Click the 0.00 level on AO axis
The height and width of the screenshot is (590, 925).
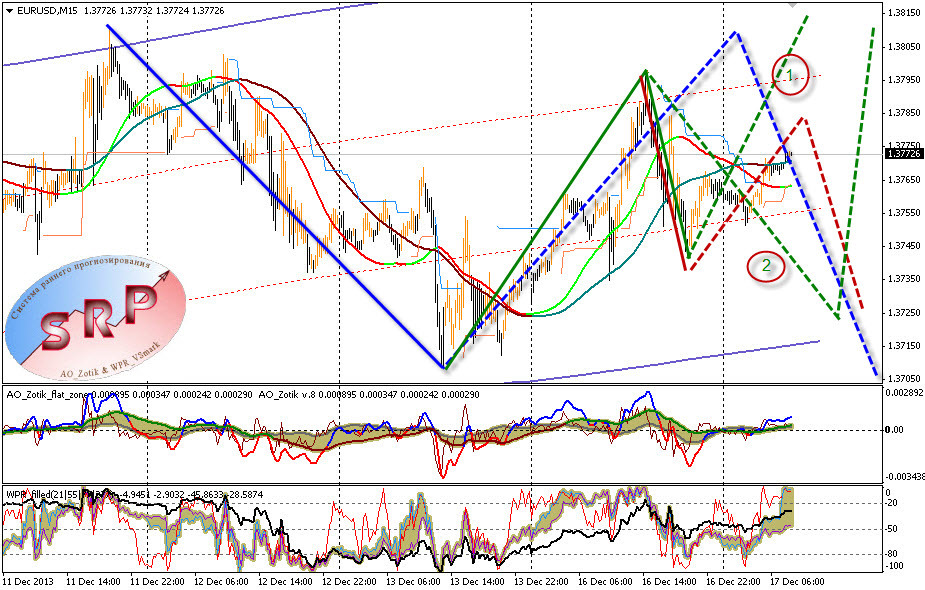tap(895, 430)
